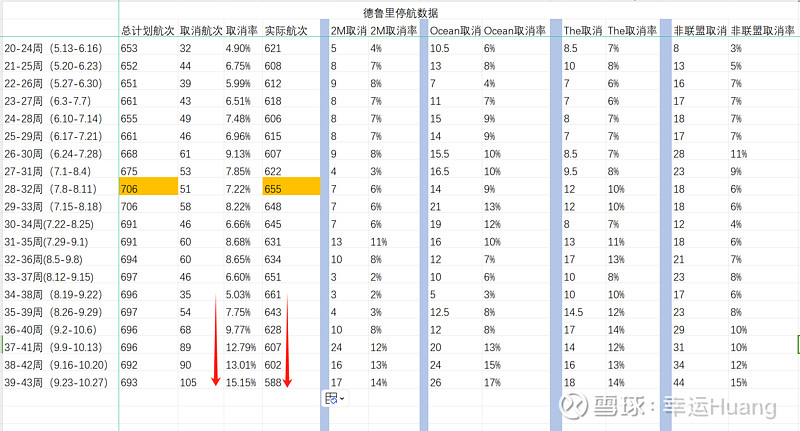Viewport: 800px width, 431px height.
Task: Click row label 30-34周(7.22-8.25)
Action: (x=49, y=224)
